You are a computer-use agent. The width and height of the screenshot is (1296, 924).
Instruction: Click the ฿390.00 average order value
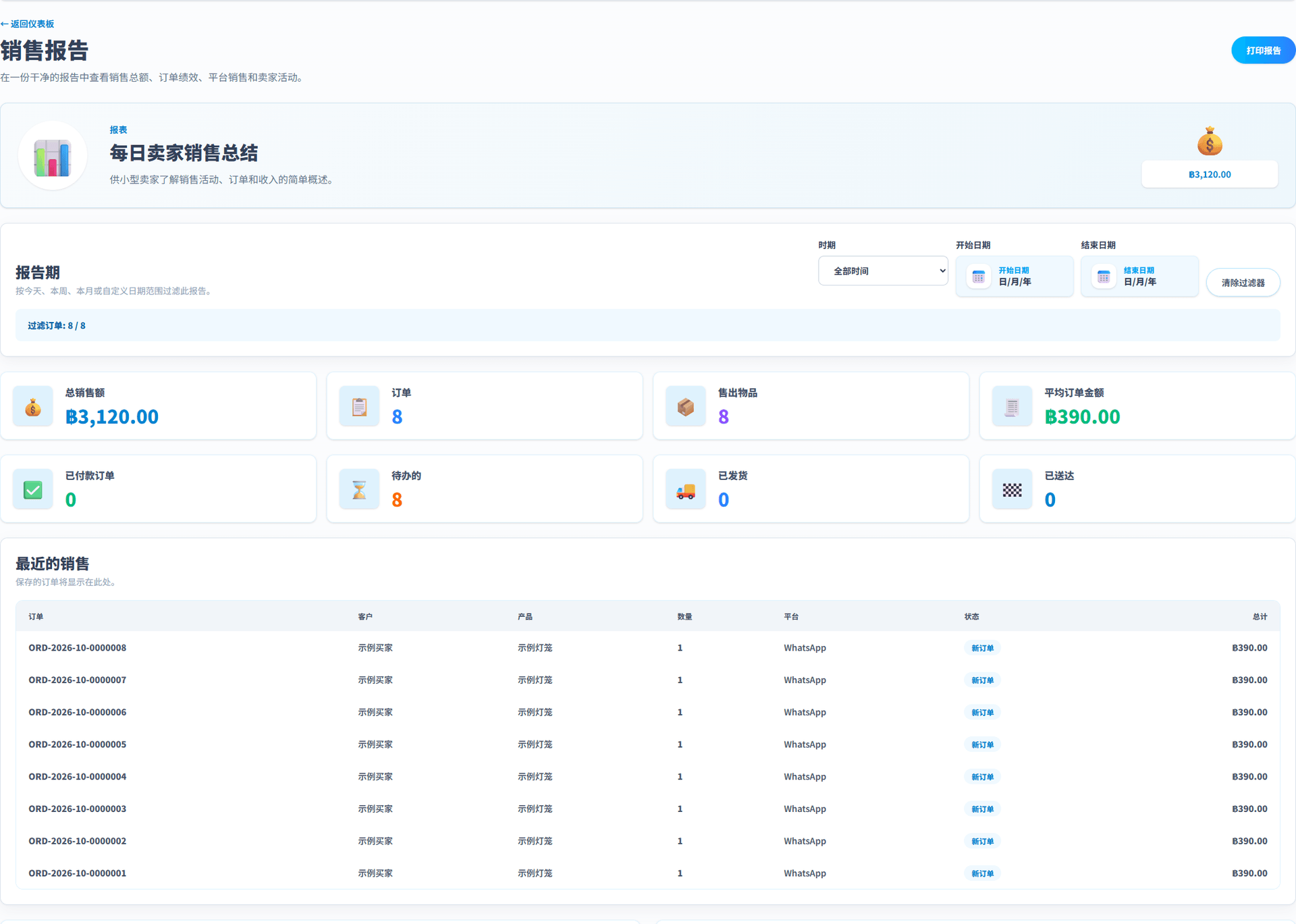[1082, 416]
